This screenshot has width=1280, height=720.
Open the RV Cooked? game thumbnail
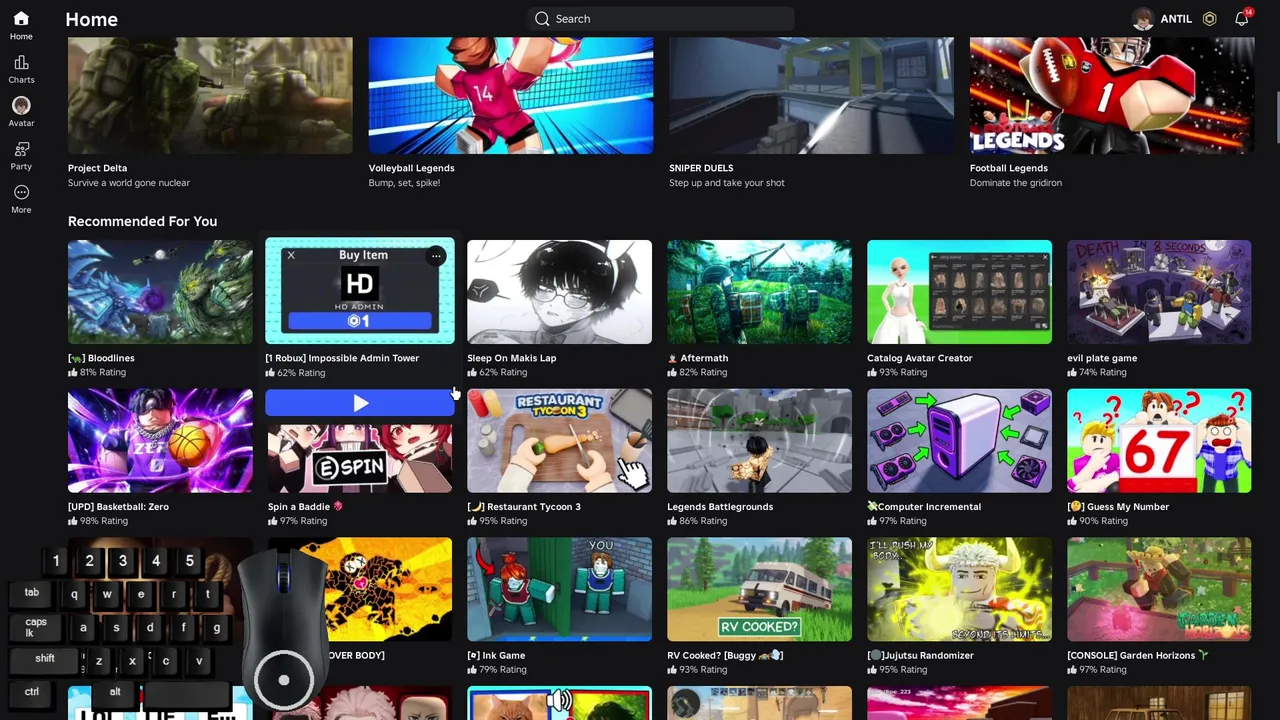point(759,590)
